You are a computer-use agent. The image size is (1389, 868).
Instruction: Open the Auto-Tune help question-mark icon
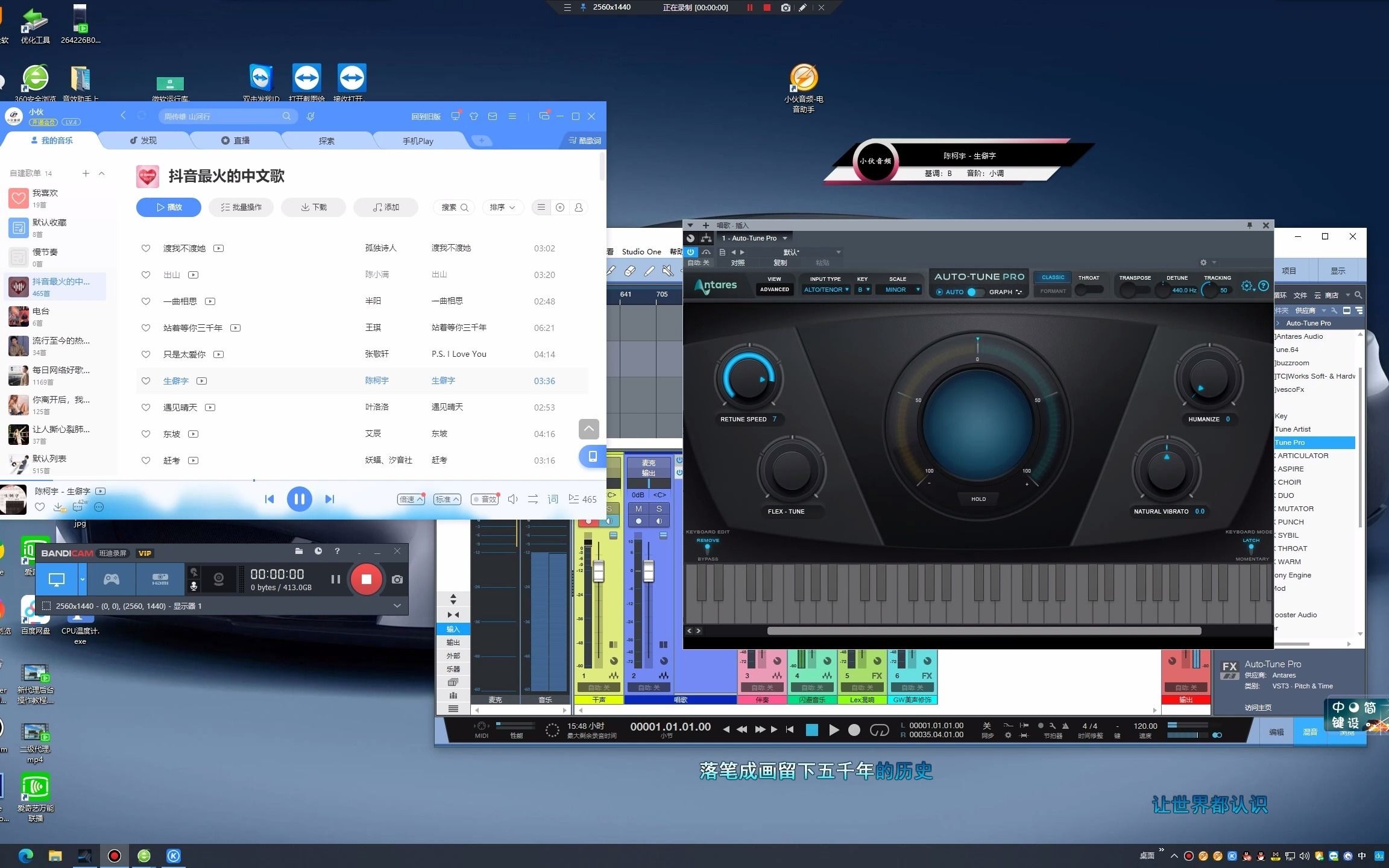tap(1264, 286)
